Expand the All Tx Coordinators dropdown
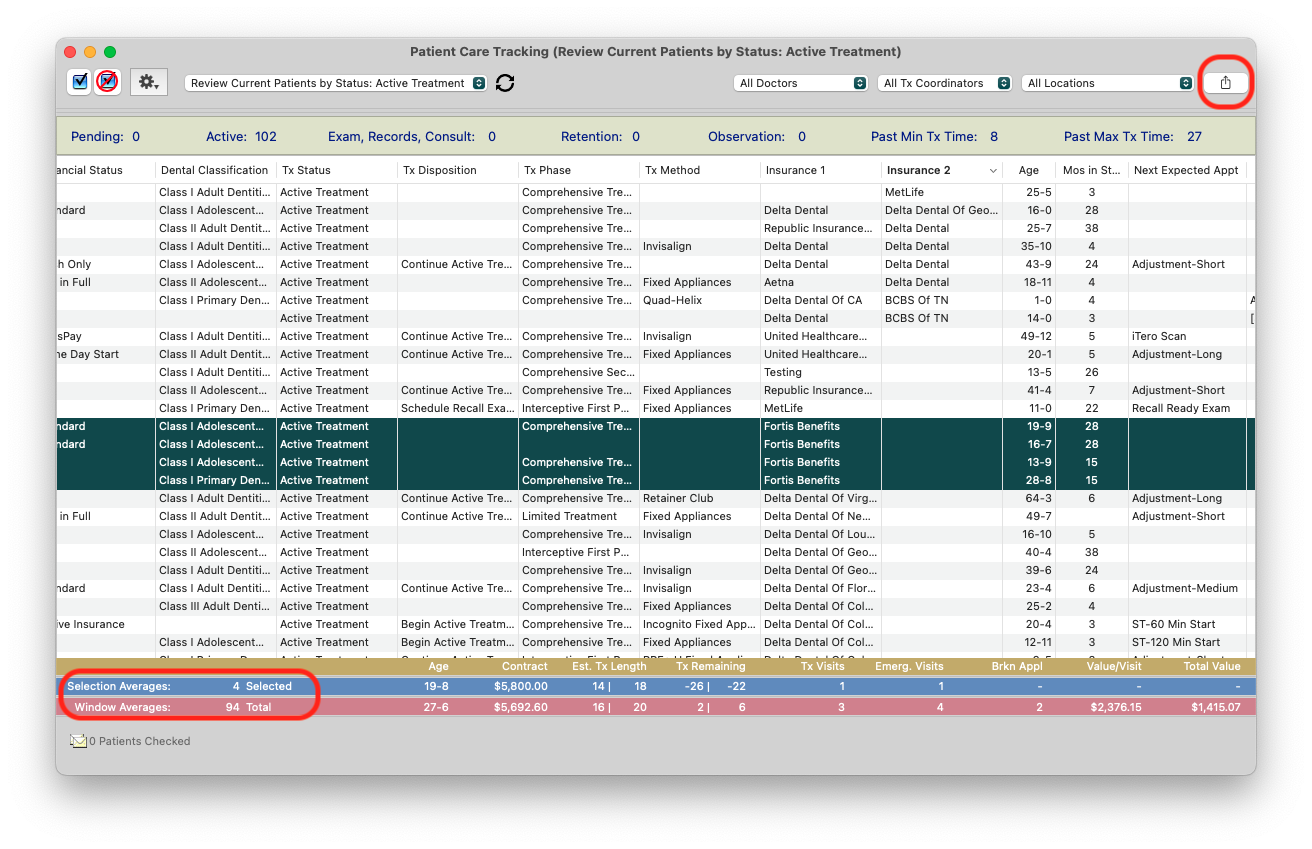The image size is (1312, 849). point(945,83)
